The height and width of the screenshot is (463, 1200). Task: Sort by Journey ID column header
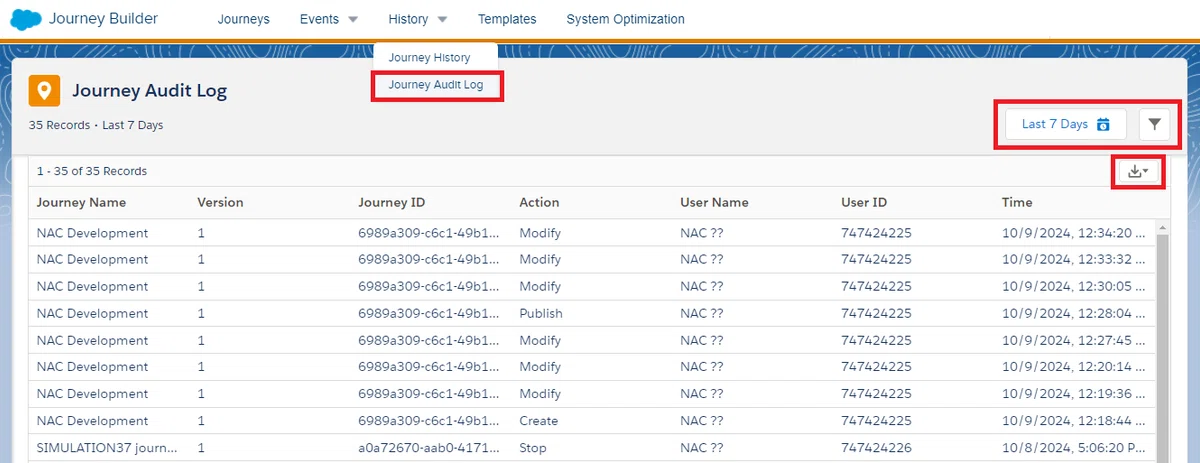coord(391,202)
